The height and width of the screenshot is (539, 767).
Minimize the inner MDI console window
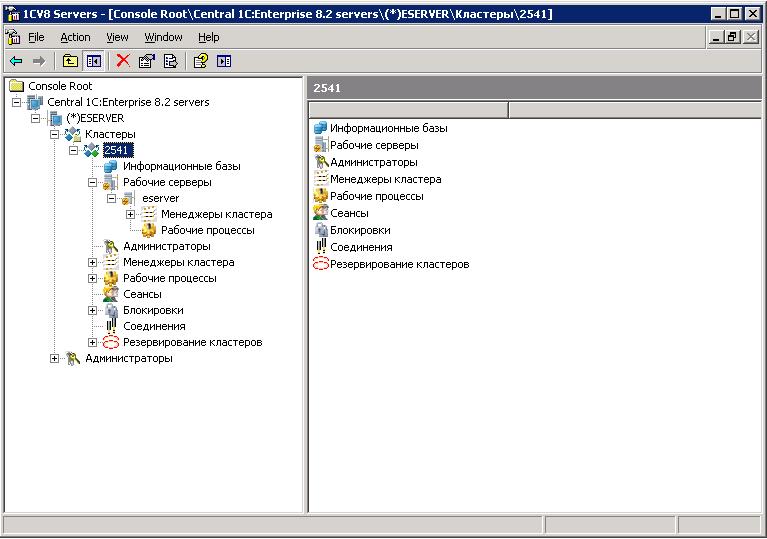[716, 37]
